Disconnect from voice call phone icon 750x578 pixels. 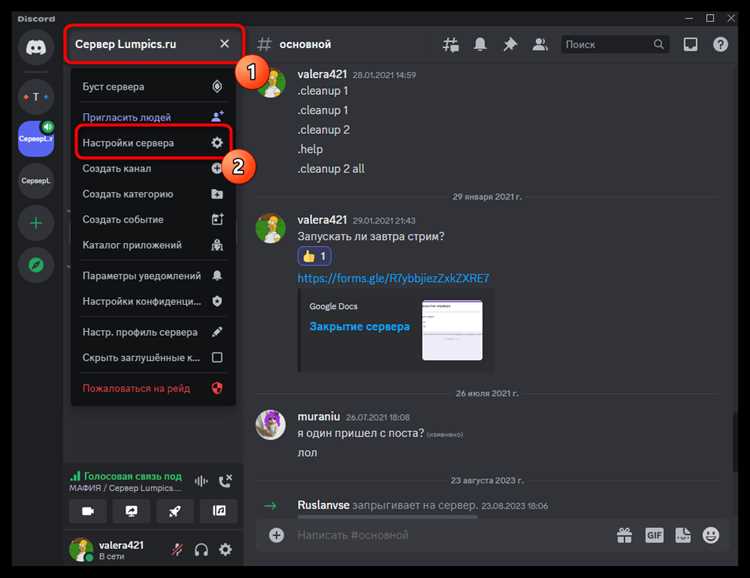[x=225, y=481]
